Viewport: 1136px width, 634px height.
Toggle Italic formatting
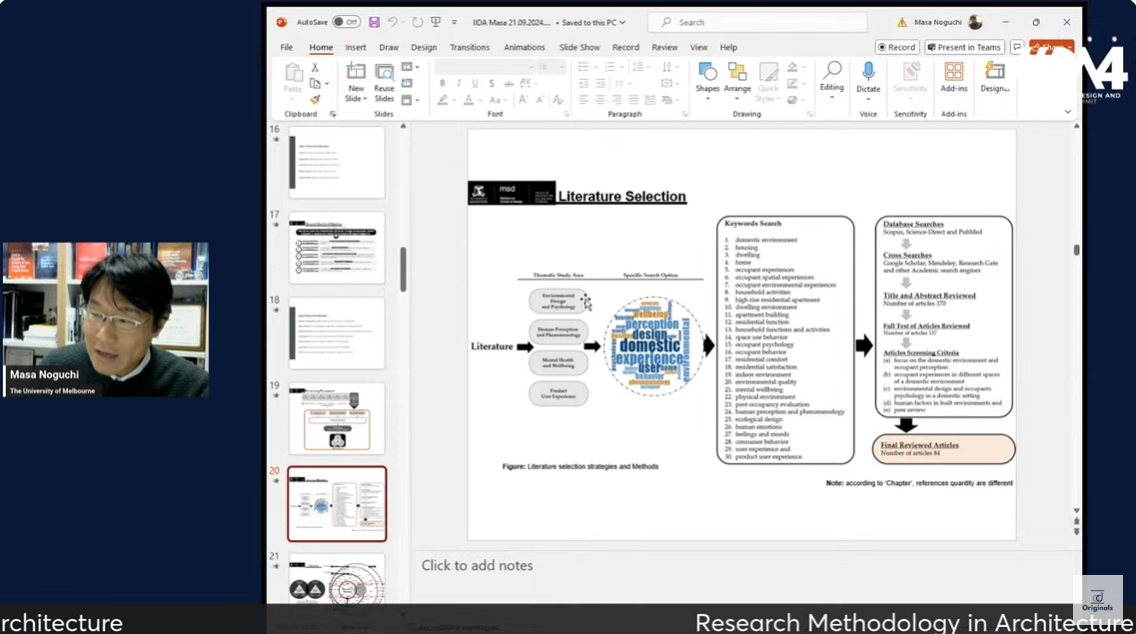(459, 83)
